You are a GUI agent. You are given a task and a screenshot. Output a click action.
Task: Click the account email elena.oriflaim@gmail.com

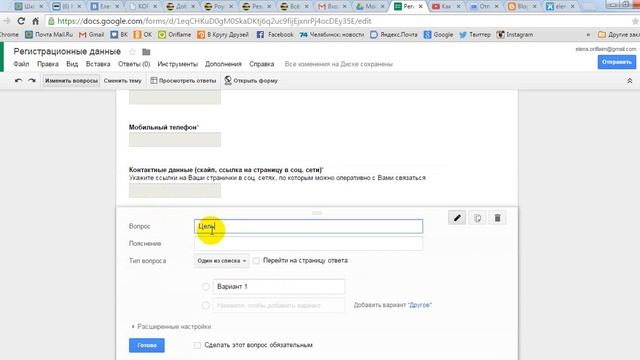click(x=606, y=49)
